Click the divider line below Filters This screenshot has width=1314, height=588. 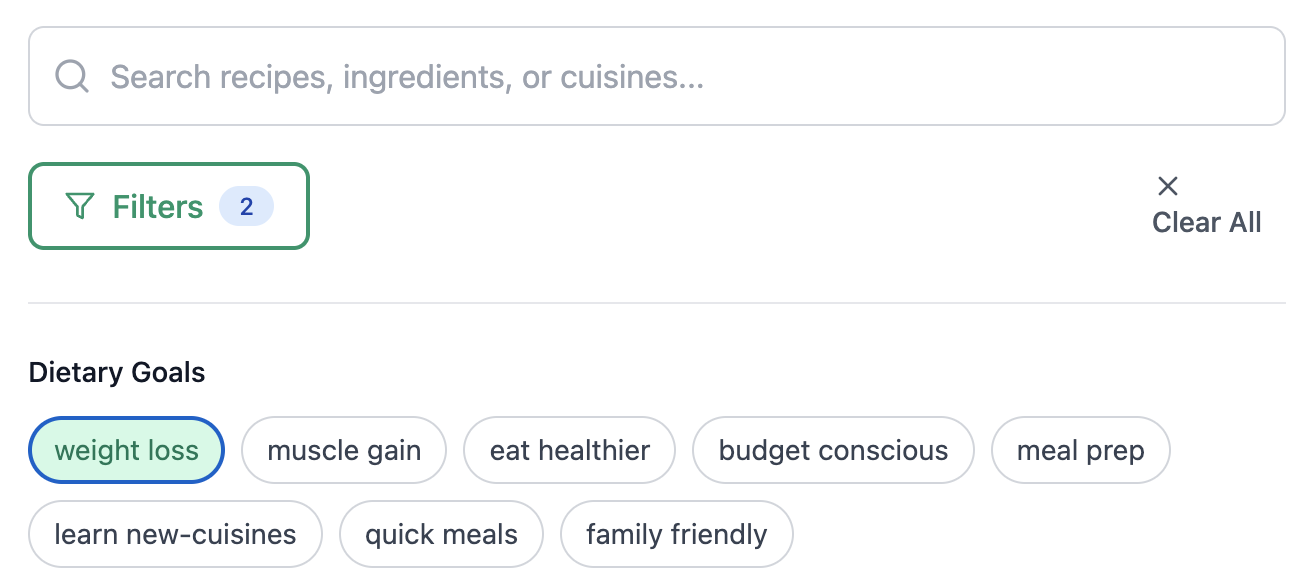point(656,302)
